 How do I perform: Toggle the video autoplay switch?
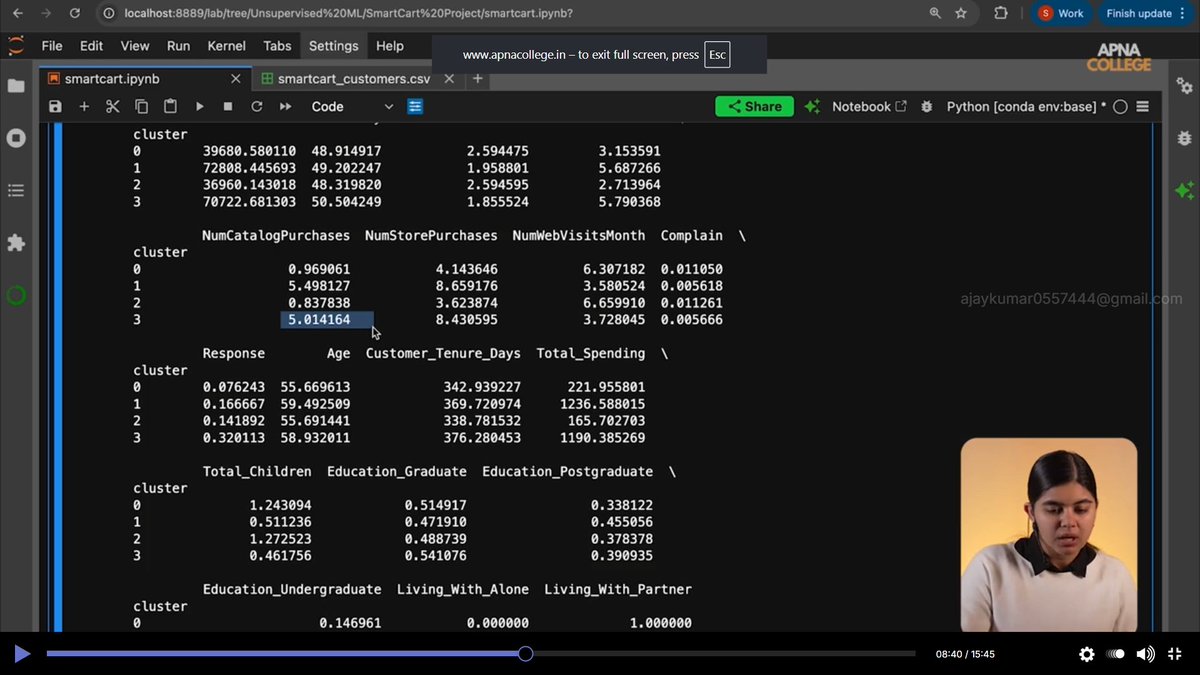1116,654
